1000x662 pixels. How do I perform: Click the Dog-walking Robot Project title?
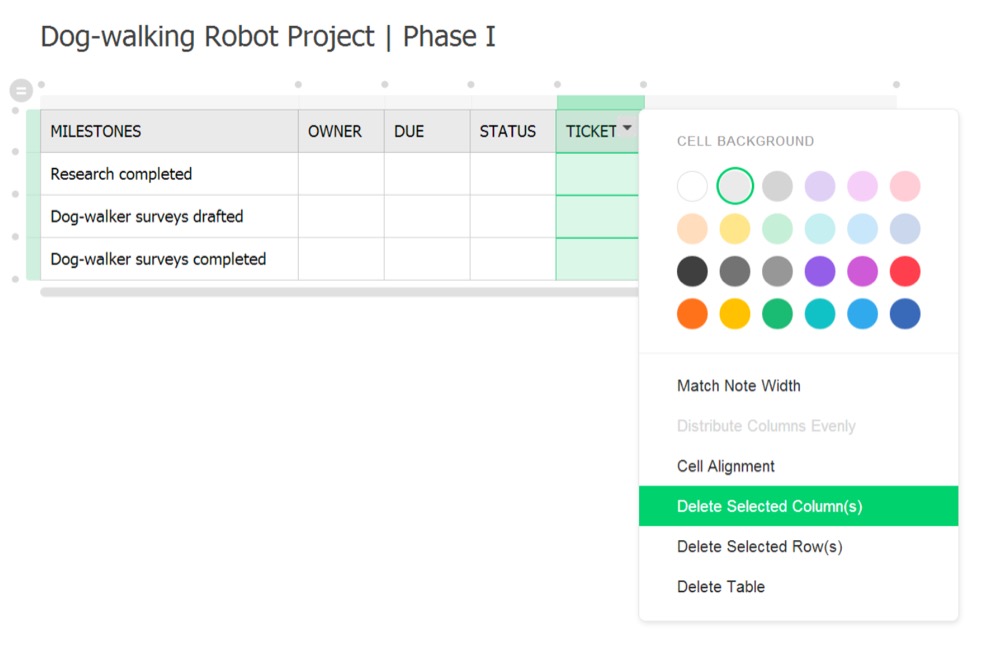[x=267, y=37]
